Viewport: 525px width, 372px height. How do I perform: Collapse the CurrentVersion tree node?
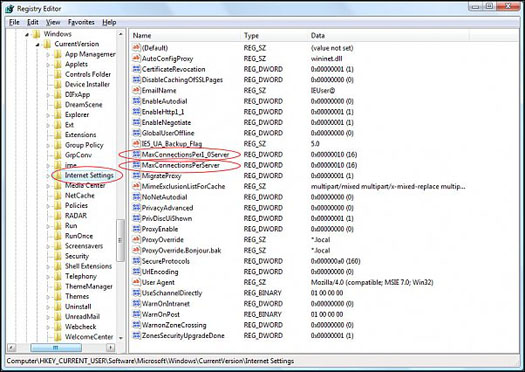pyautogui.click(x=38, y=44)
